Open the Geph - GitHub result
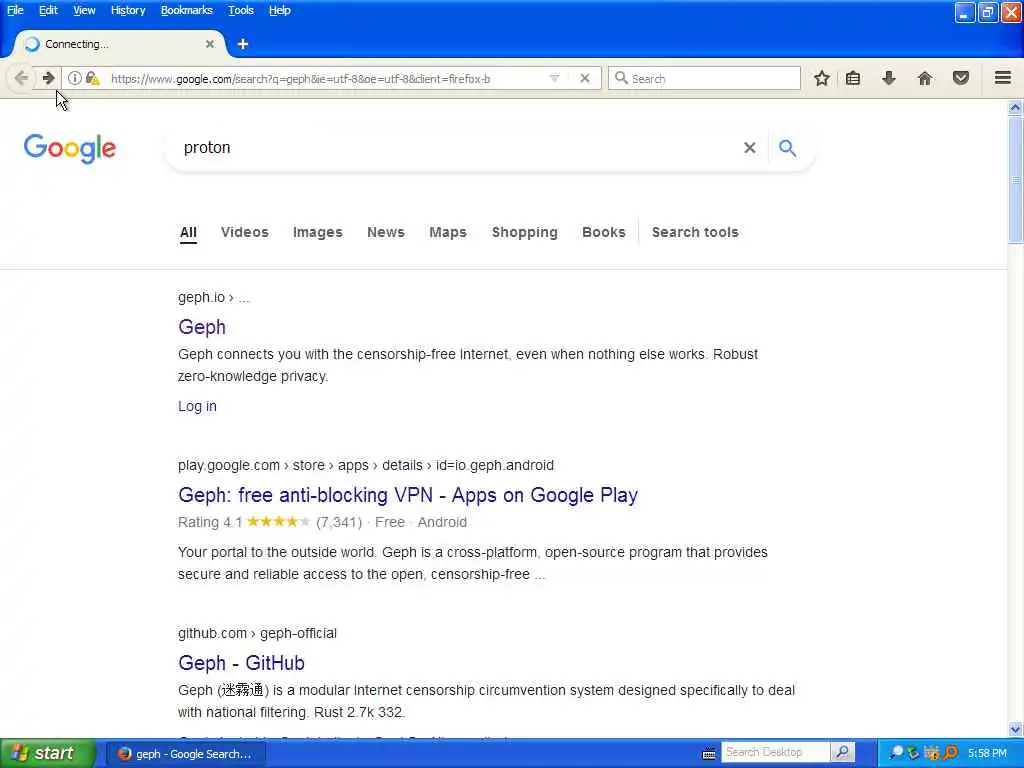Viewport: 1024px width, 768px height. (x=241, y=663)
